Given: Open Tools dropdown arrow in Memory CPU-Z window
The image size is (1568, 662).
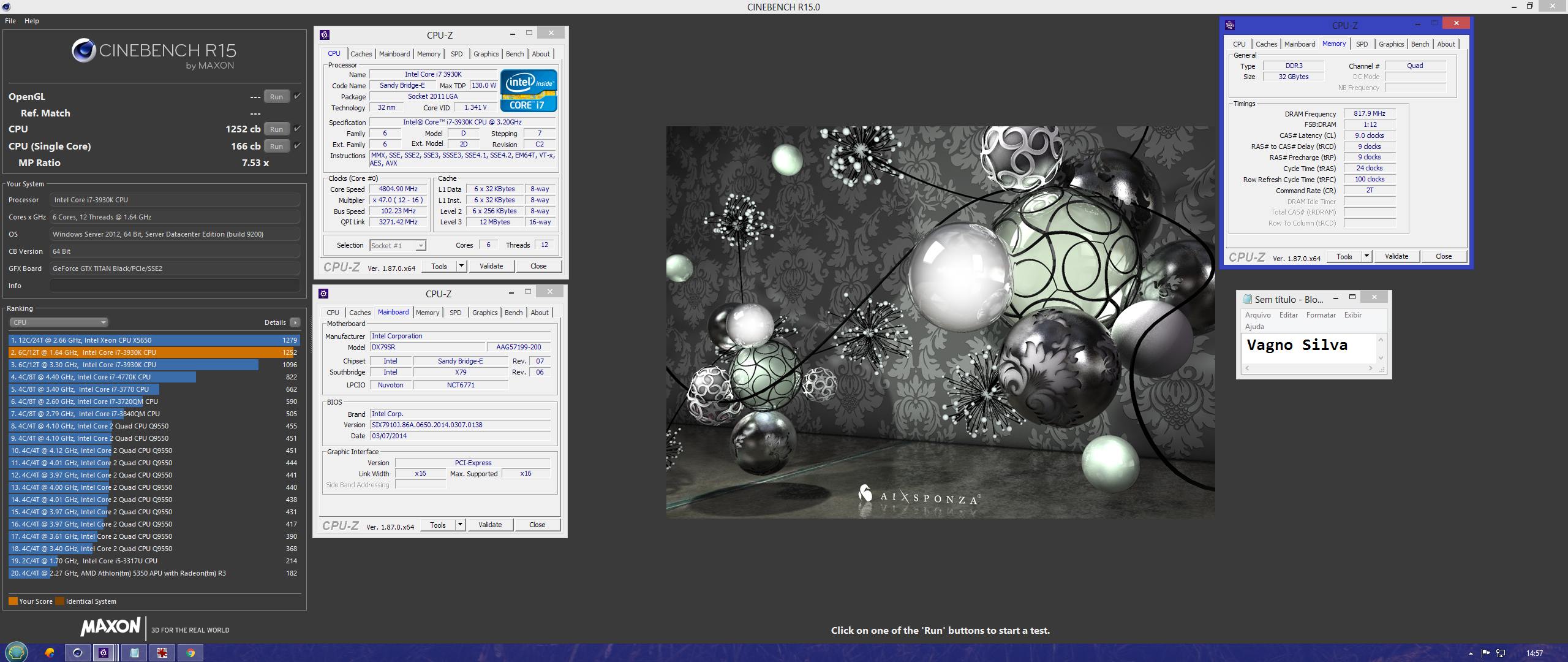Looking at the screenshot, I should [1366, 256].
